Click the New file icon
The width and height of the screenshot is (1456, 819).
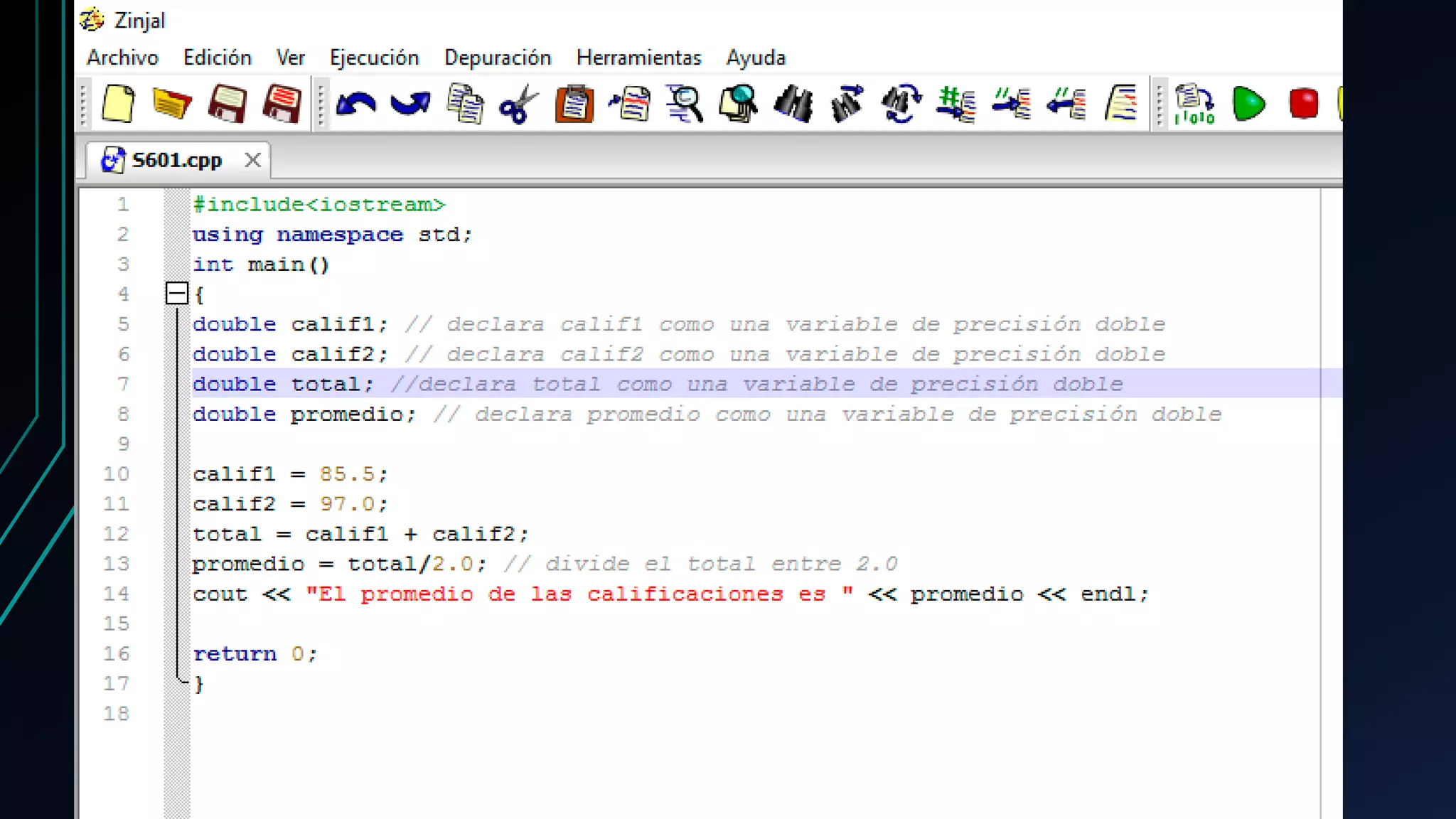pyautogui.click(x=118, y=104)
